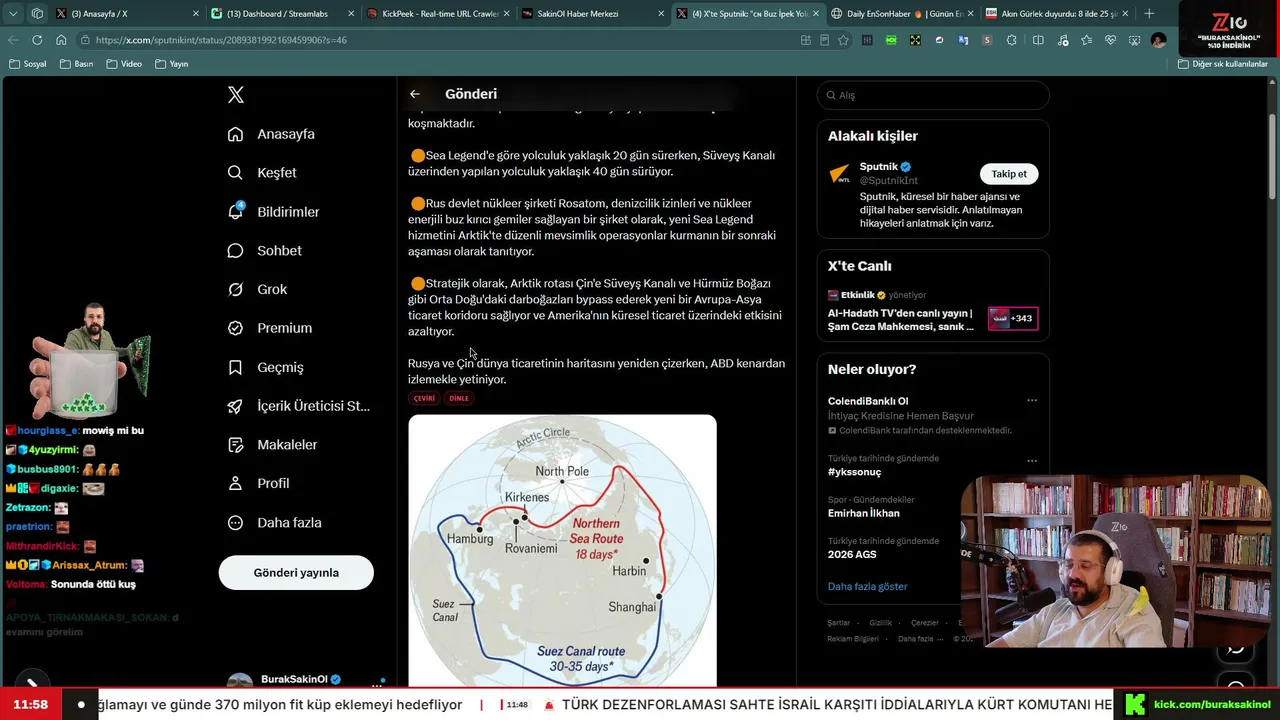Open the Sputnik profile name link
1280x720 pixels.
click(x=879, y=167)
